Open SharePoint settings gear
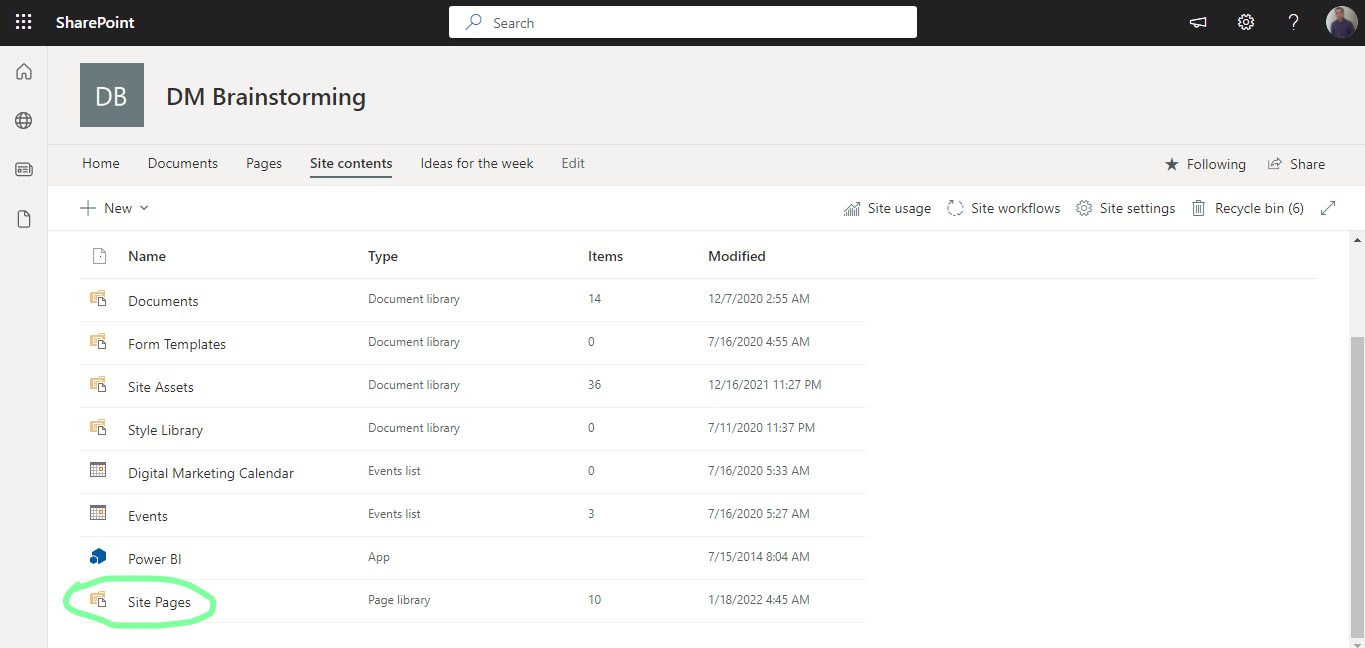This screenshot has height=648, width=1365. click(x=1245, y=22)
